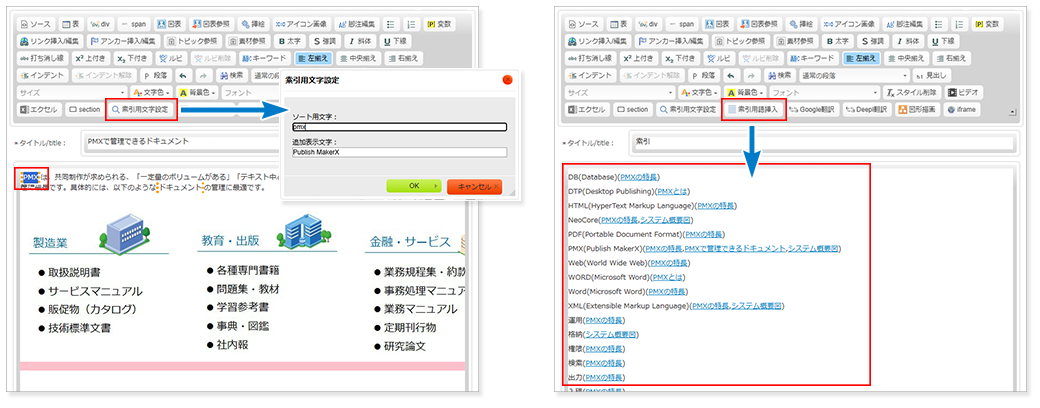Click the title field containing 索引
1040x408 pixels.
(x=822, y=143)
